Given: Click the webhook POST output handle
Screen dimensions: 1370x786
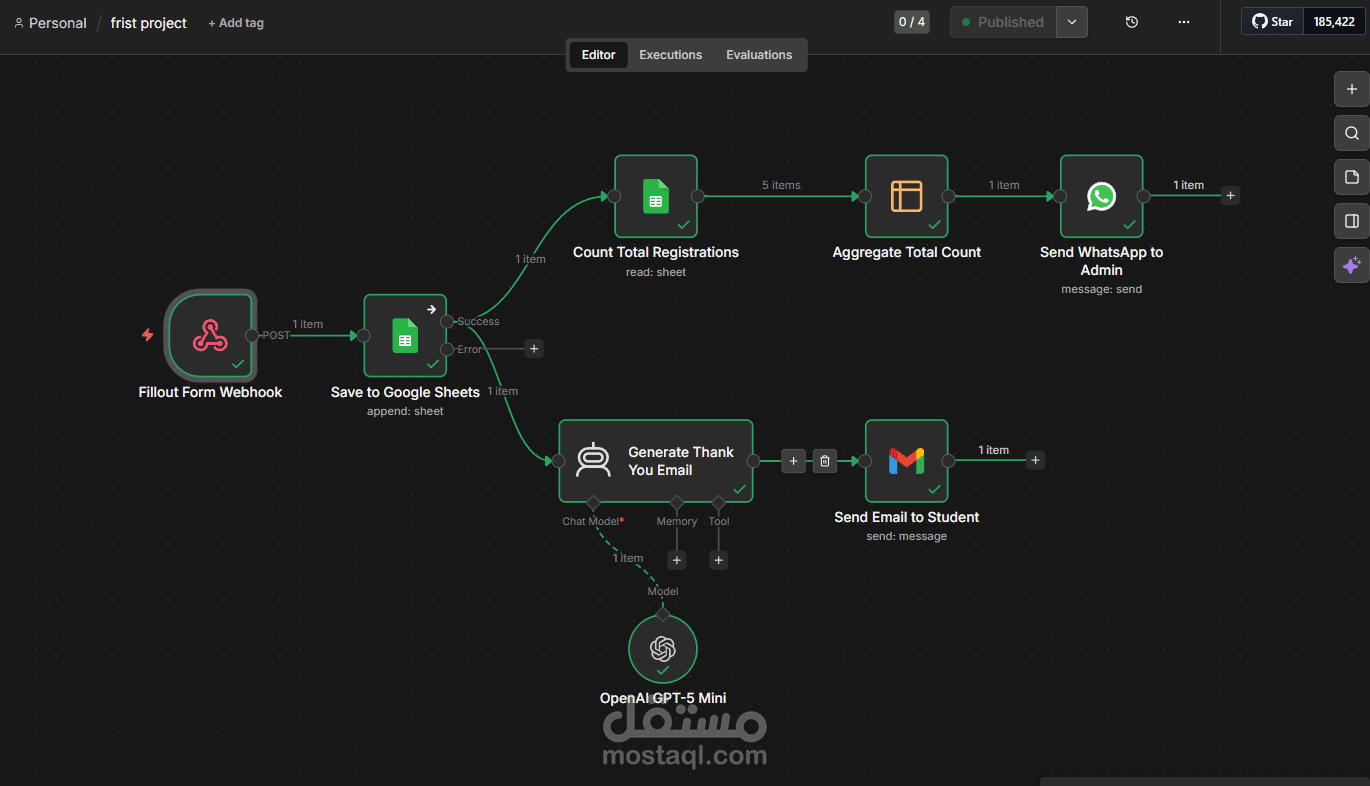Looking at the screenshot, I should tap(252, 335).
